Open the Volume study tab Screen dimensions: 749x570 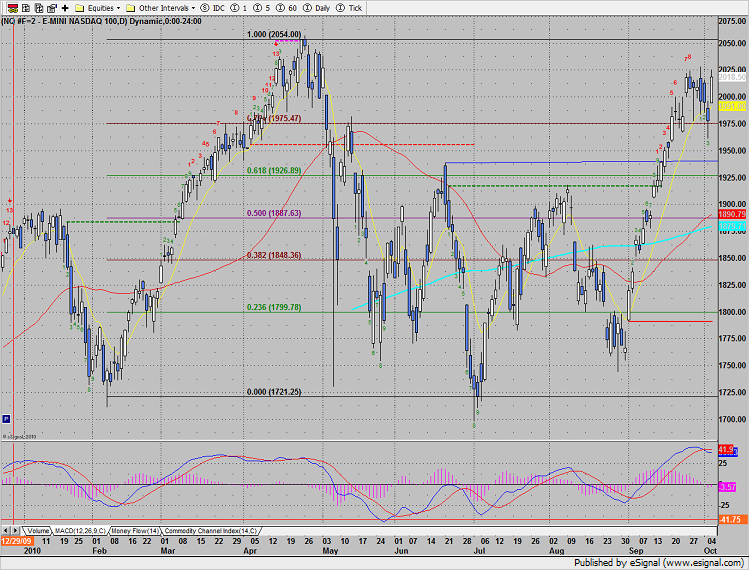(x=38, y=531)
